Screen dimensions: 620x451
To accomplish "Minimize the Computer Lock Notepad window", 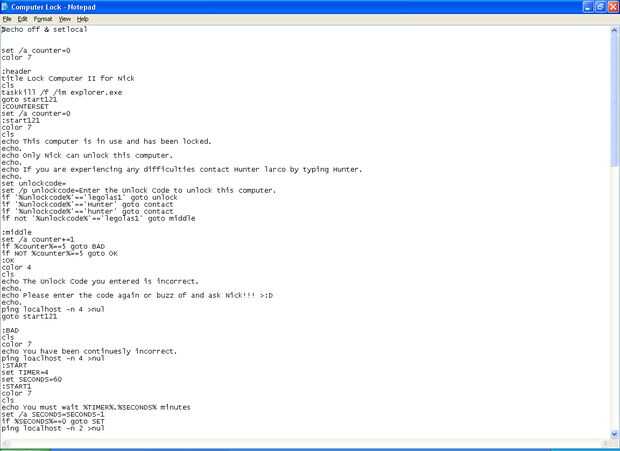I will click(x=588, y=7).
